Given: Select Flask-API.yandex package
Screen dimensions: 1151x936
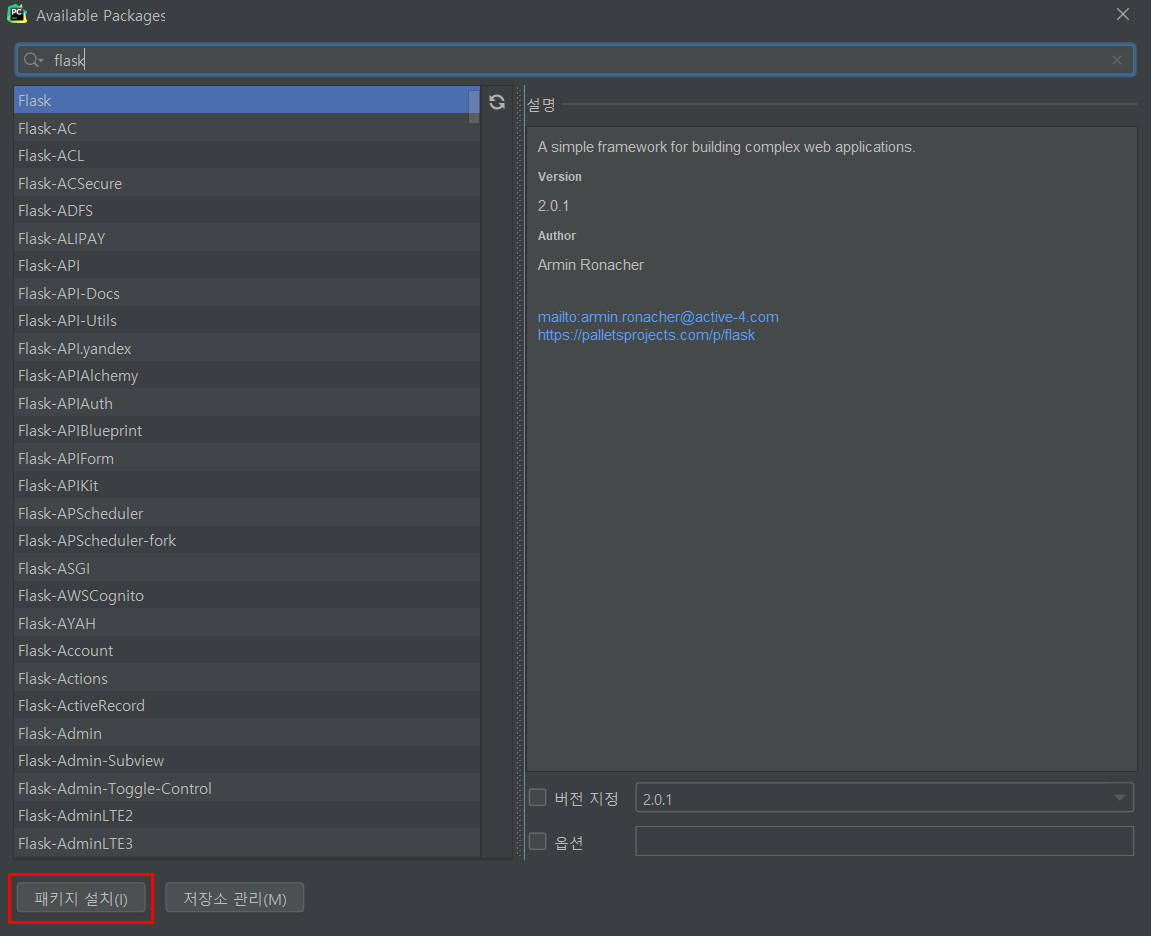Looking at the screenshot, I should pyautogui.click(x=247, y=349).
